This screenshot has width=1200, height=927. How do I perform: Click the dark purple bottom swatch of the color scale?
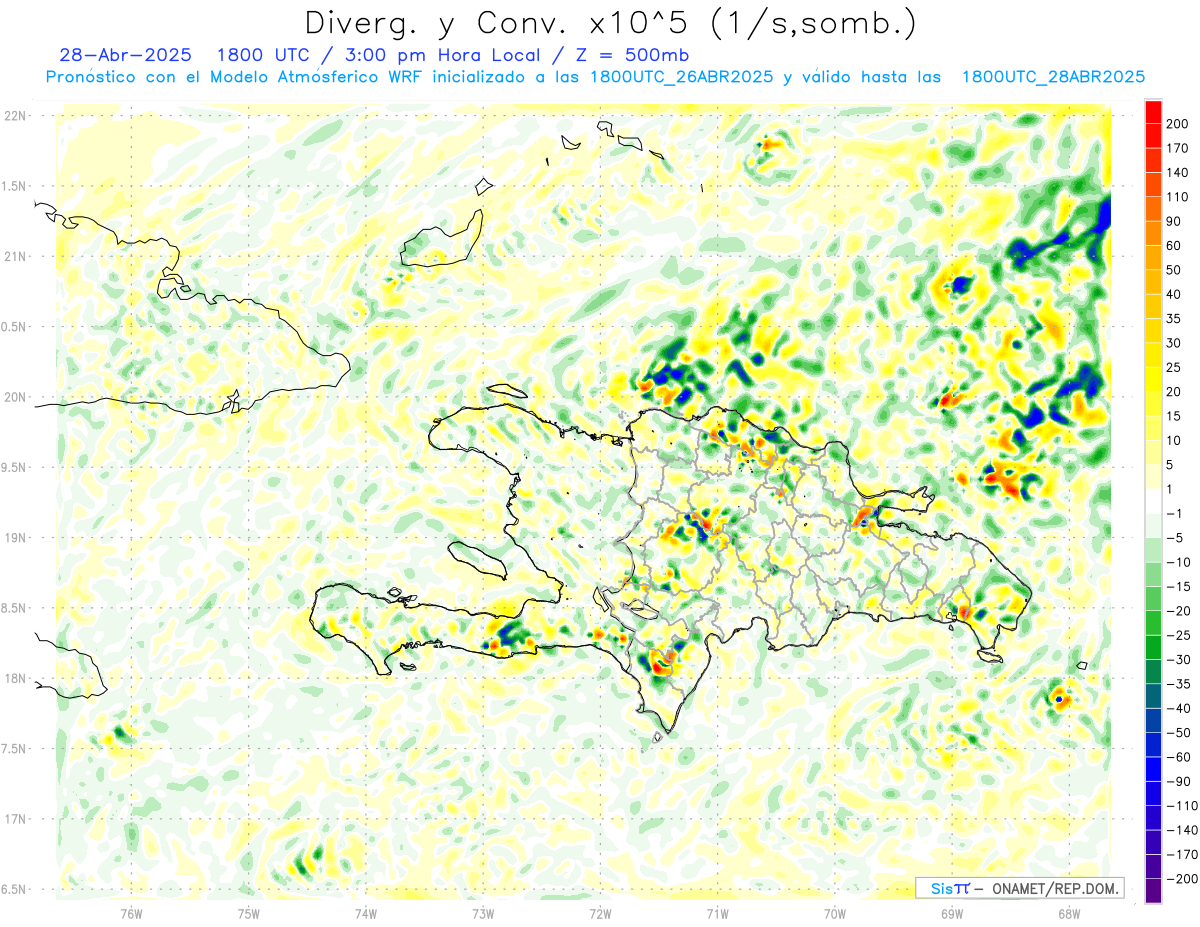[x=1153, y=891]
